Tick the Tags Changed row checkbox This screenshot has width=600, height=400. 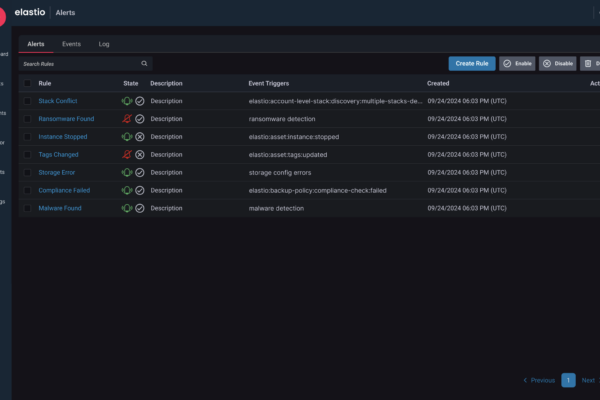coord(27,155)
